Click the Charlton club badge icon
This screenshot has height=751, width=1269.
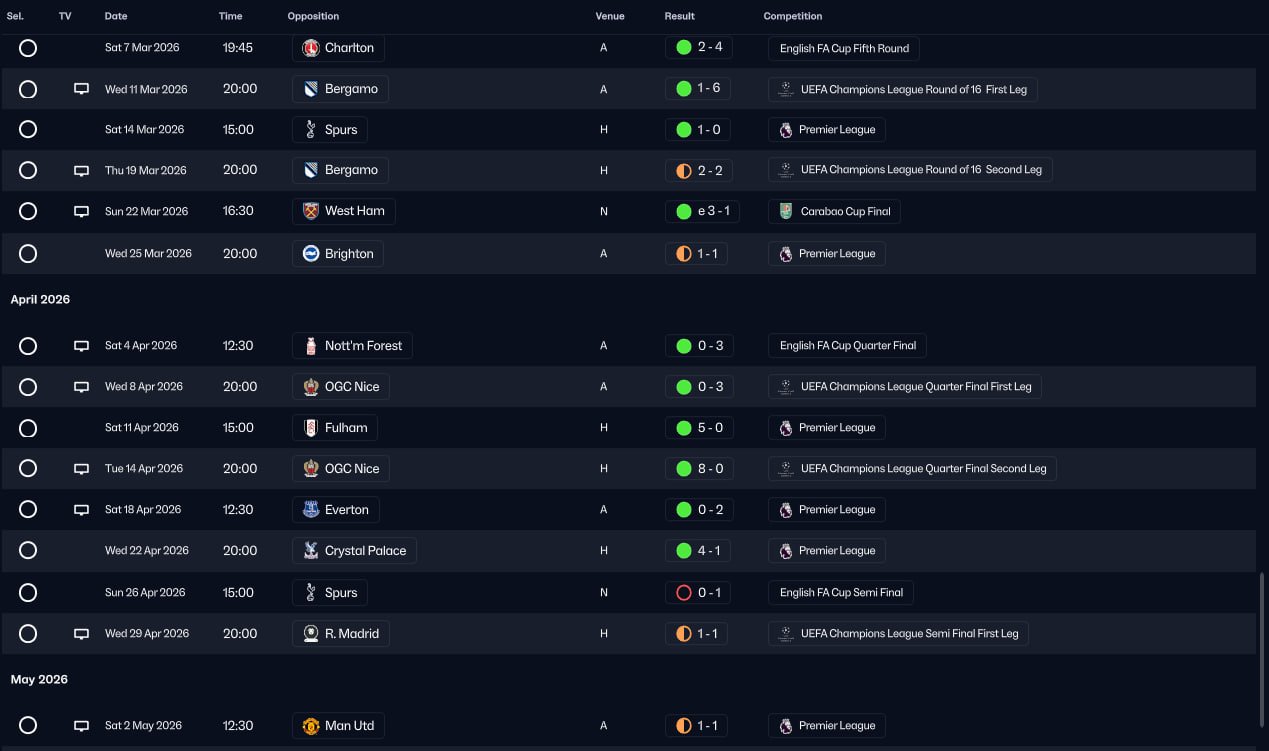pyautogui.click(x=310, y=48)
